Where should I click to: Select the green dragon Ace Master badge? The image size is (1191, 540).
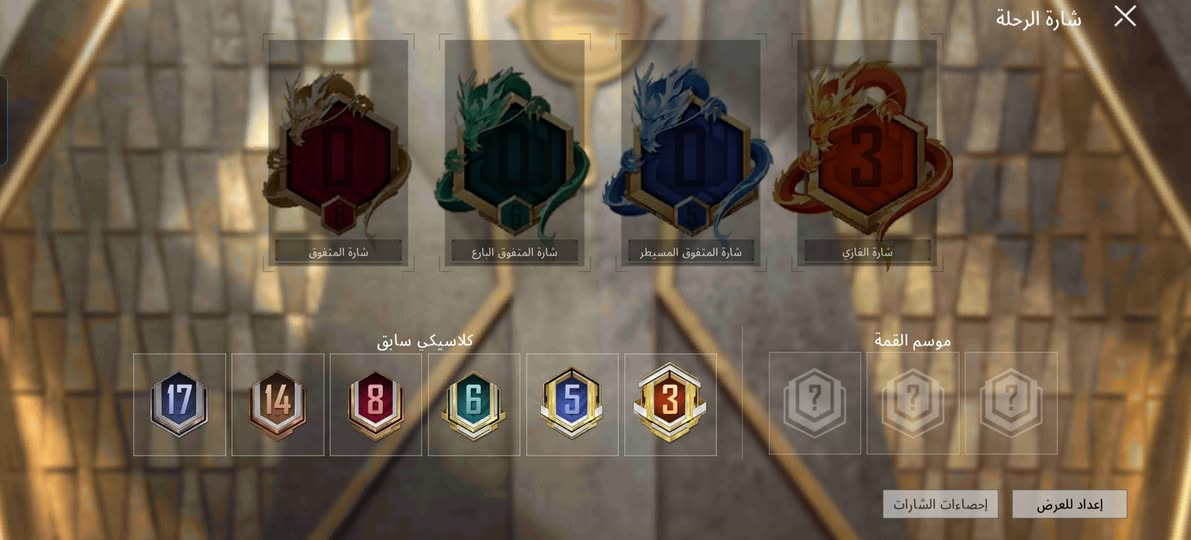514,152
